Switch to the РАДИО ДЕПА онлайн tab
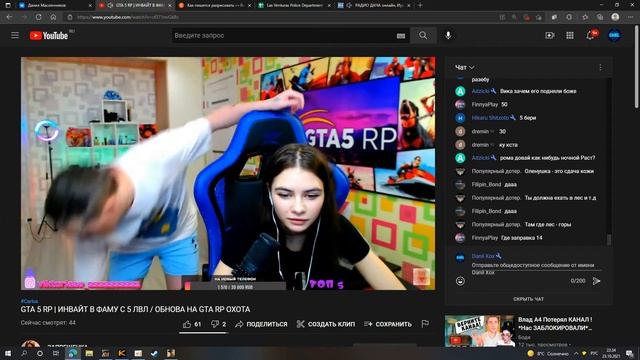This screenshot has height=360, width=640. point(374,5)
